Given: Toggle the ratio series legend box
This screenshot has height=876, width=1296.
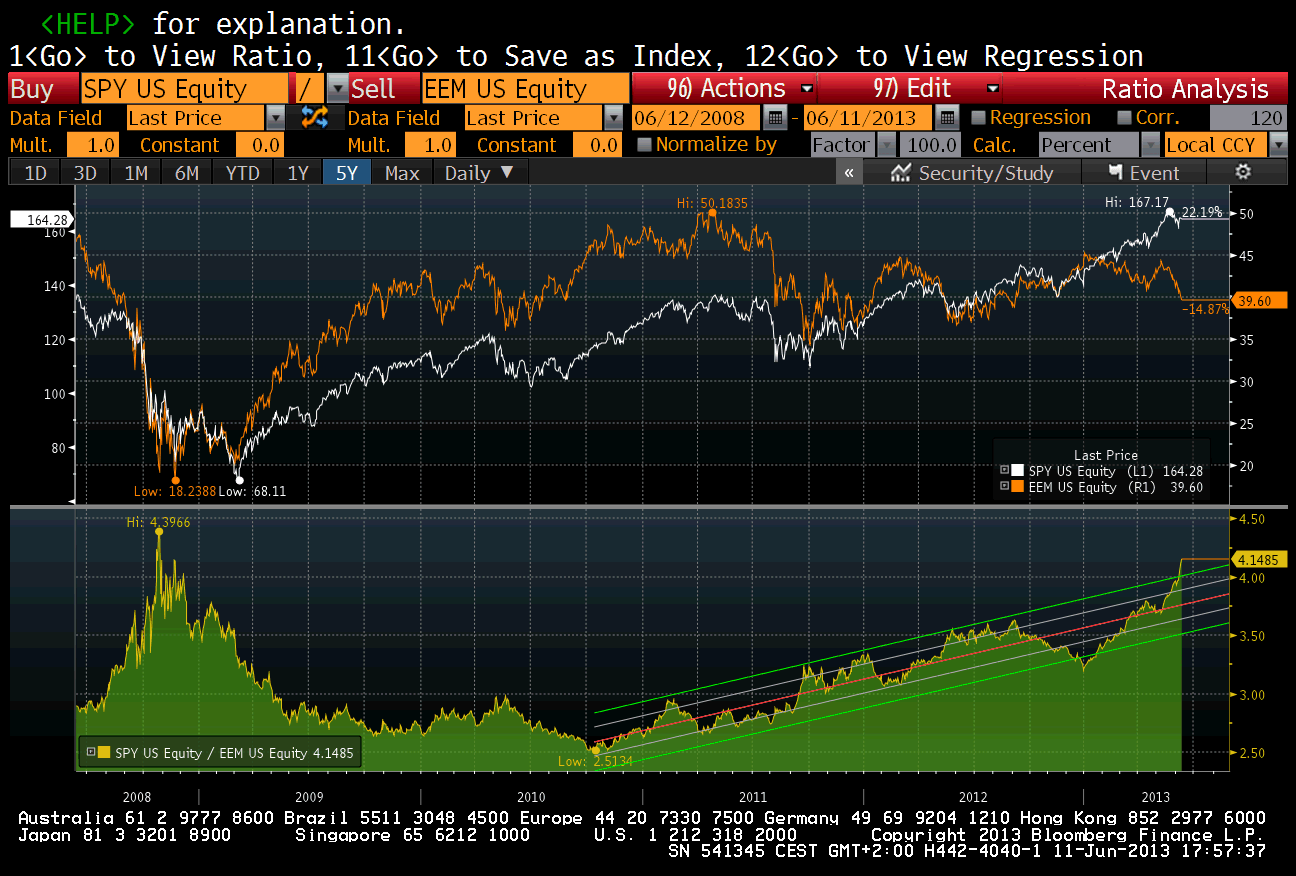Looking at the screenshot, I should (x=90, y=753).
